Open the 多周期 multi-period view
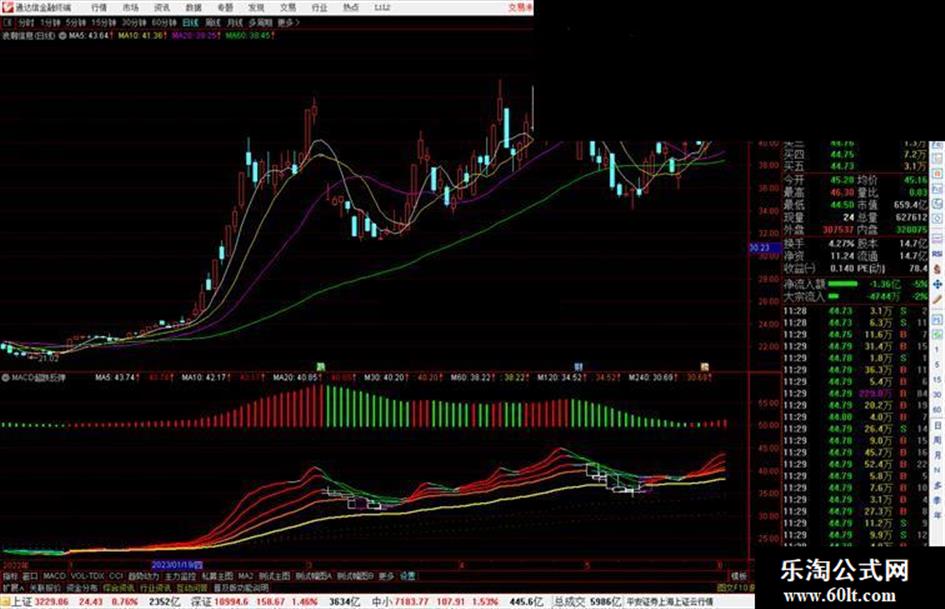 [x=260, y=22]
